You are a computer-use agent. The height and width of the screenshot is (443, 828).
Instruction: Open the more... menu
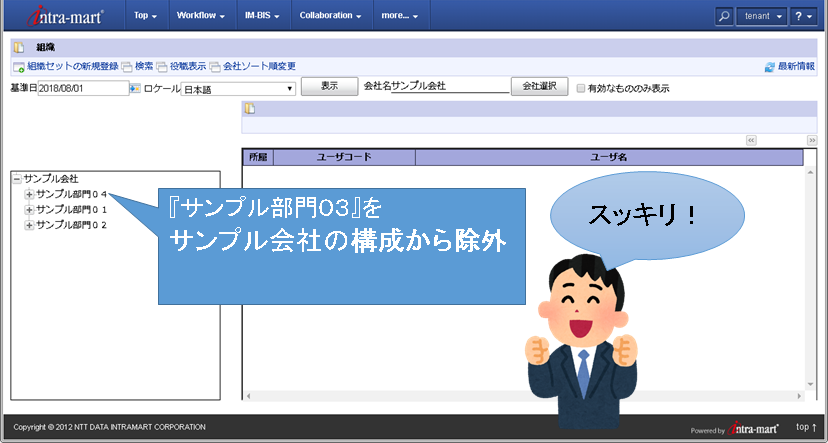click(400, 15)
